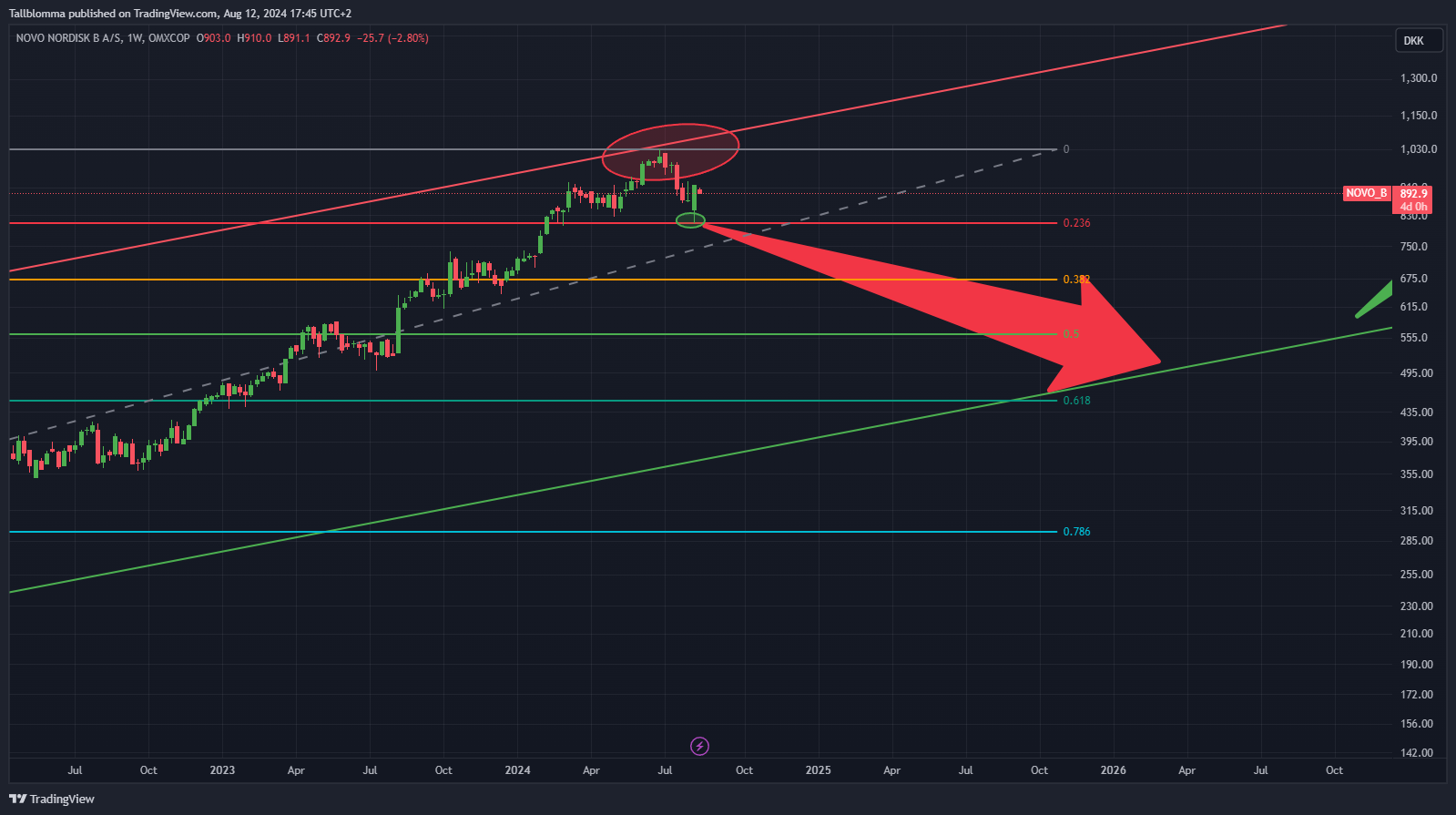The height and width of the screenshot is (815, 1456).
Task: Click 750.0 on the price axis
Action: click(x=1414, y=247)
